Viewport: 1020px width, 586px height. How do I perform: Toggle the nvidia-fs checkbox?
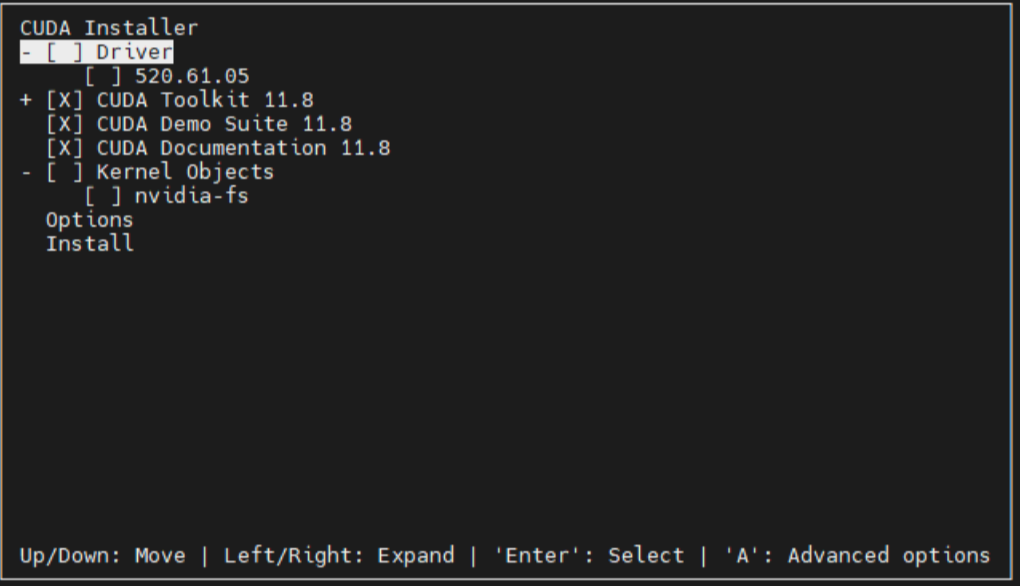point(103,196)
